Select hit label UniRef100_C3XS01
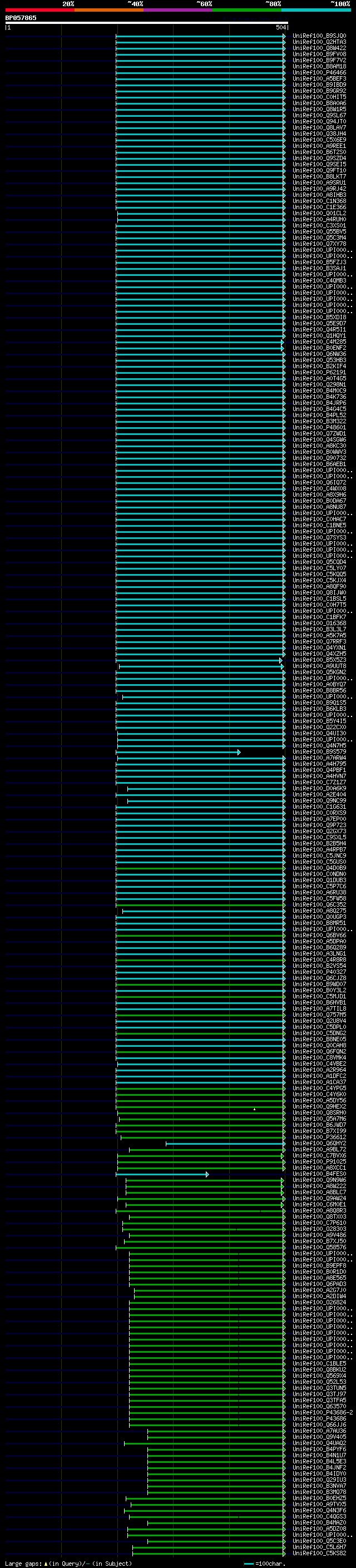The image size is (356, 1568). 319,225
